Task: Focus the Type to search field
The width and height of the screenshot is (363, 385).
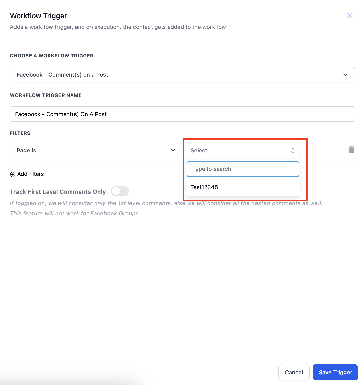Action: coord(243,169)
